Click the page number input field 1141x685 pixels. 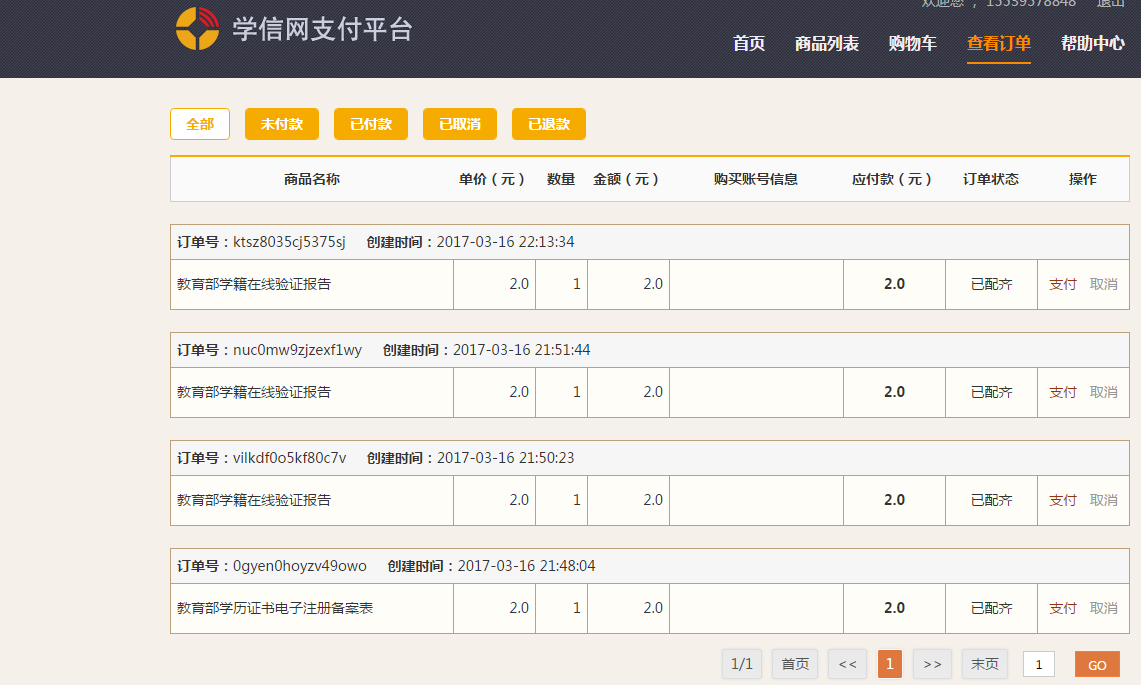click(1038, 663)
